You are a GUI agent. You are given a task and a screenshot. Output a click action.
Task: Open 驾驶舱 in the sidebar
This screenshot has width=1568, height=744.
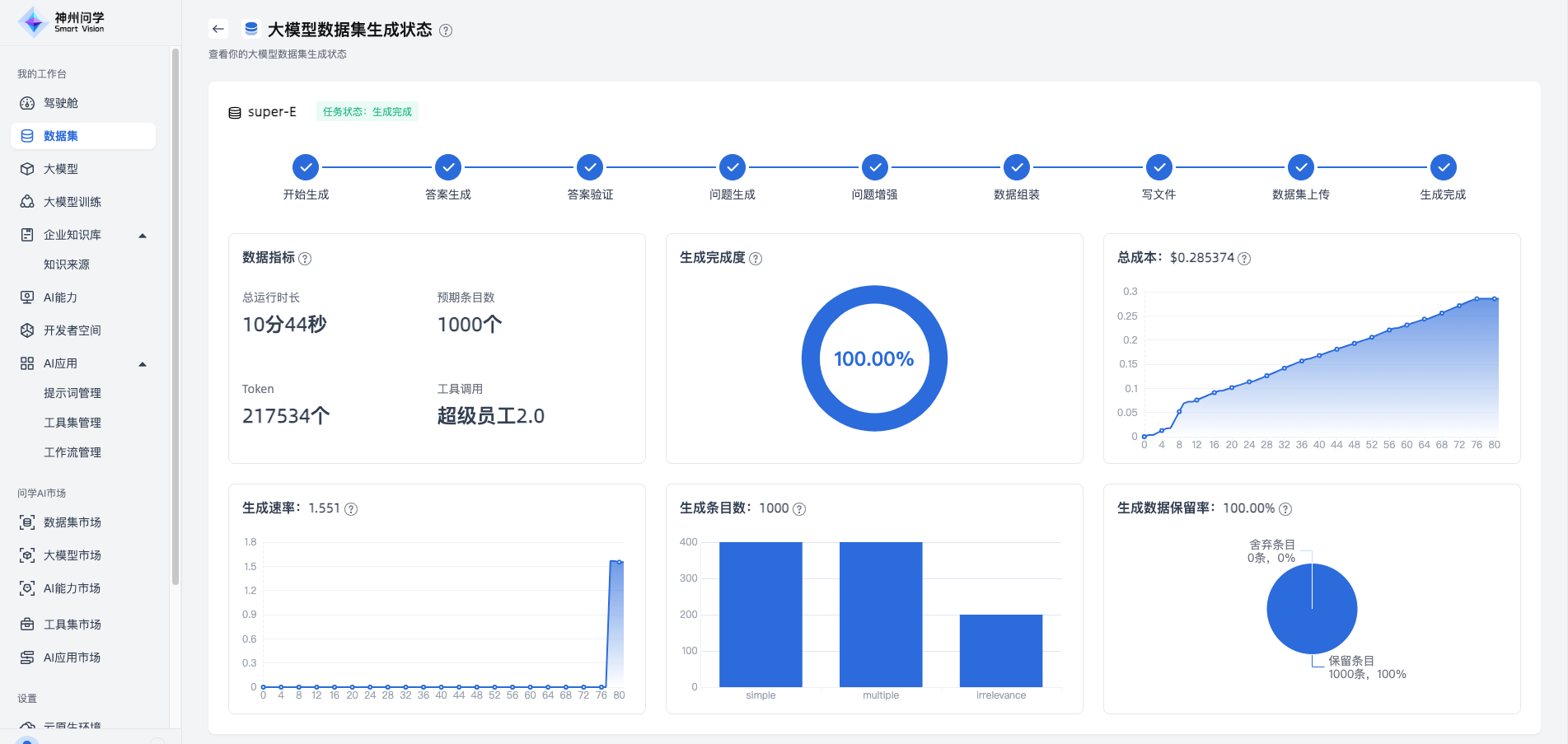[83, 103]
